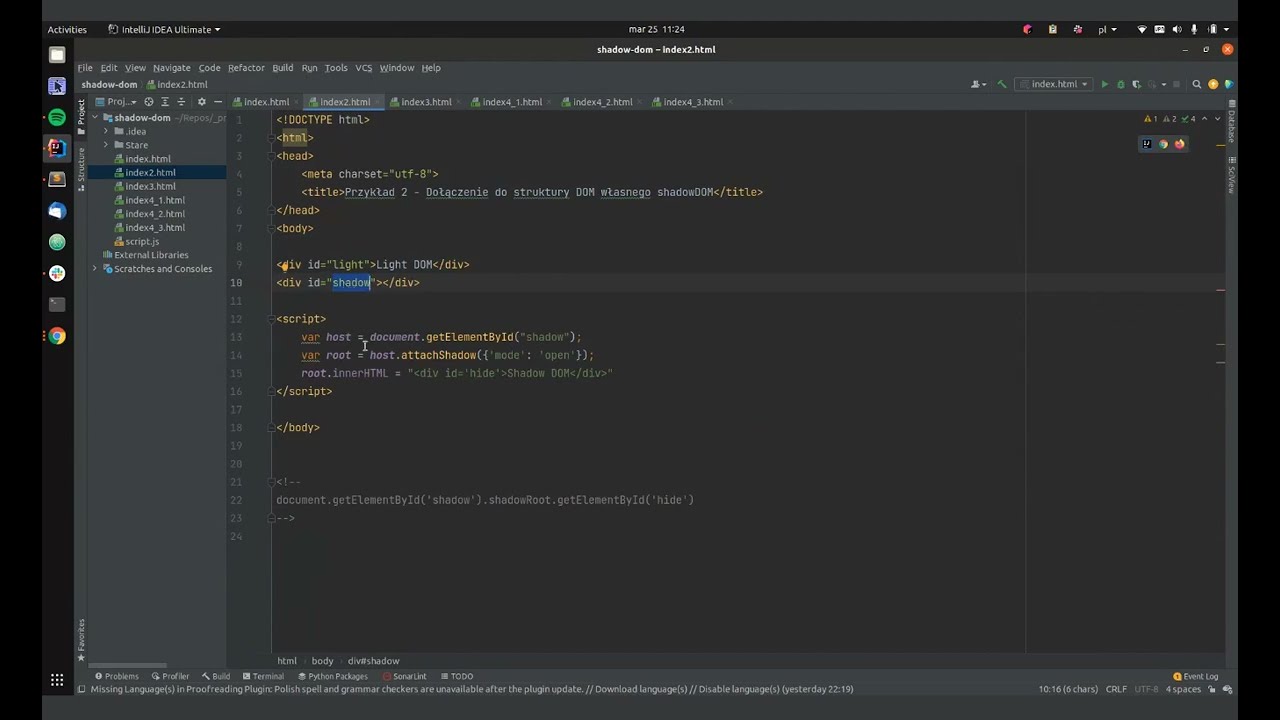The width and height of the screenshot is (1280, 720).
Task: Open the Refactor menu
Action: [246, 68]
